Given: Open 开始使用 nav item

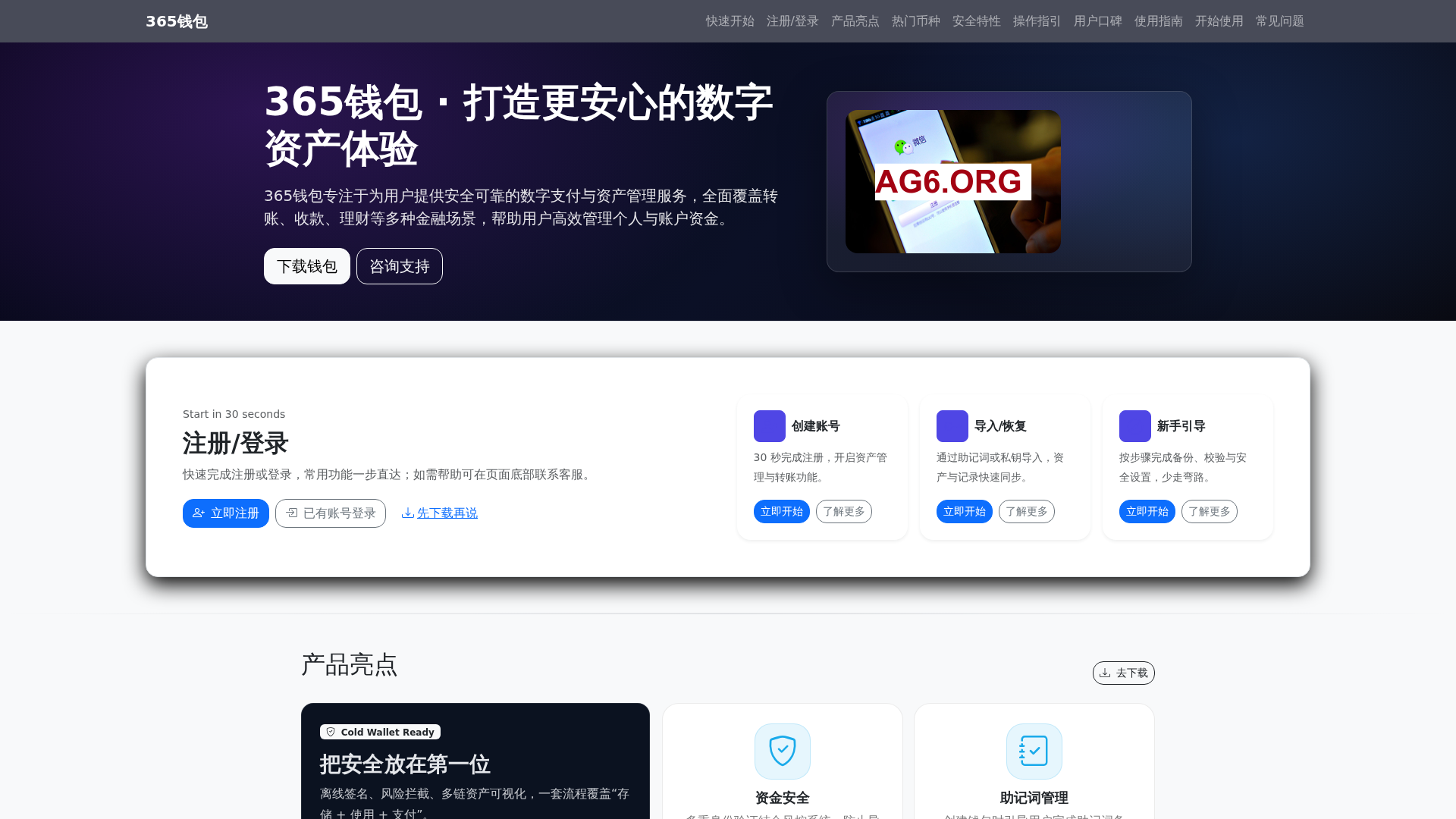Looking at the screenshot, I should click(1219, 21).
